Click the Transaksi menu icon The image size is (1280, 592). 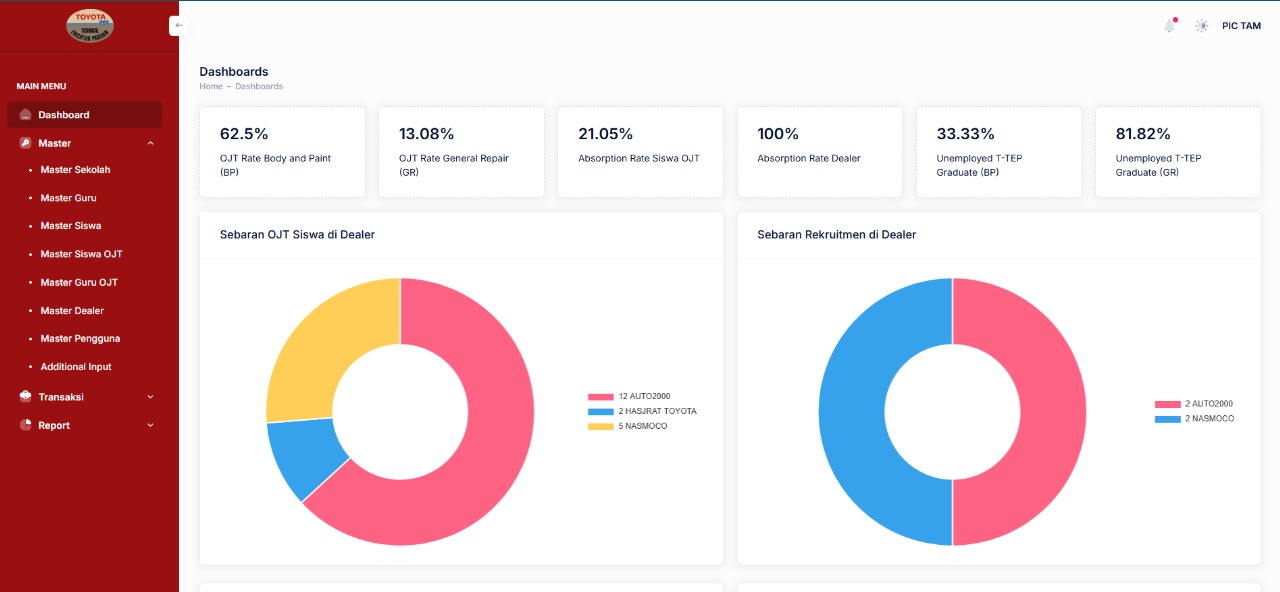[26, 397]
